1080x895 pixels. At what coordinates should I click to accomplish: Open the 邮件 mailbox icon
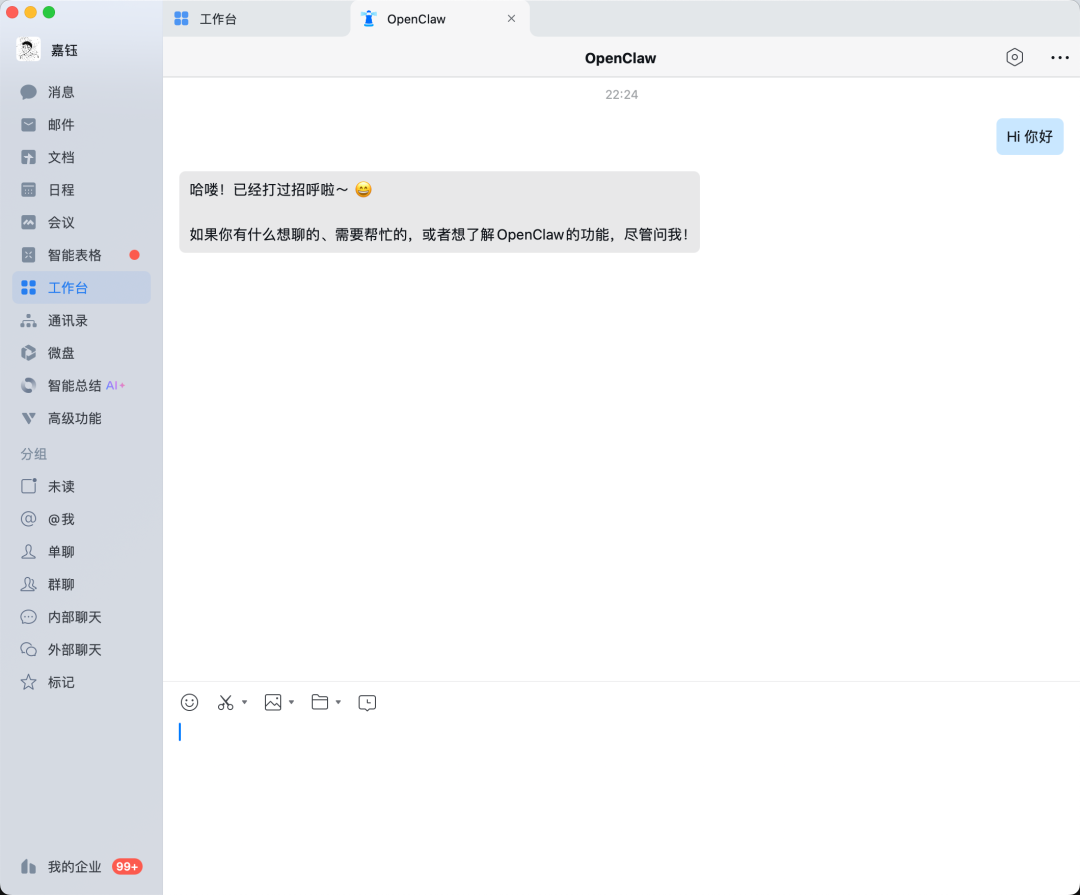click(x=61, y=124)
